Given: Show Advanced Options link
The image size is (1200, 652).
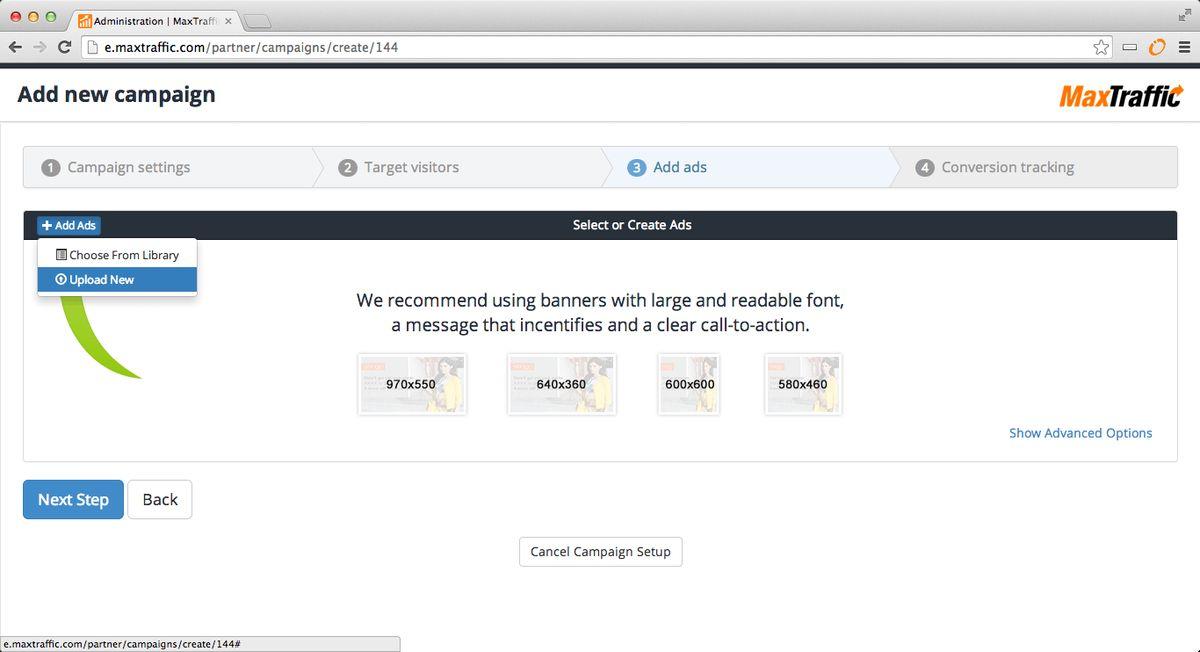Looking at the screenshot, I should click(x=1080, y=433).
